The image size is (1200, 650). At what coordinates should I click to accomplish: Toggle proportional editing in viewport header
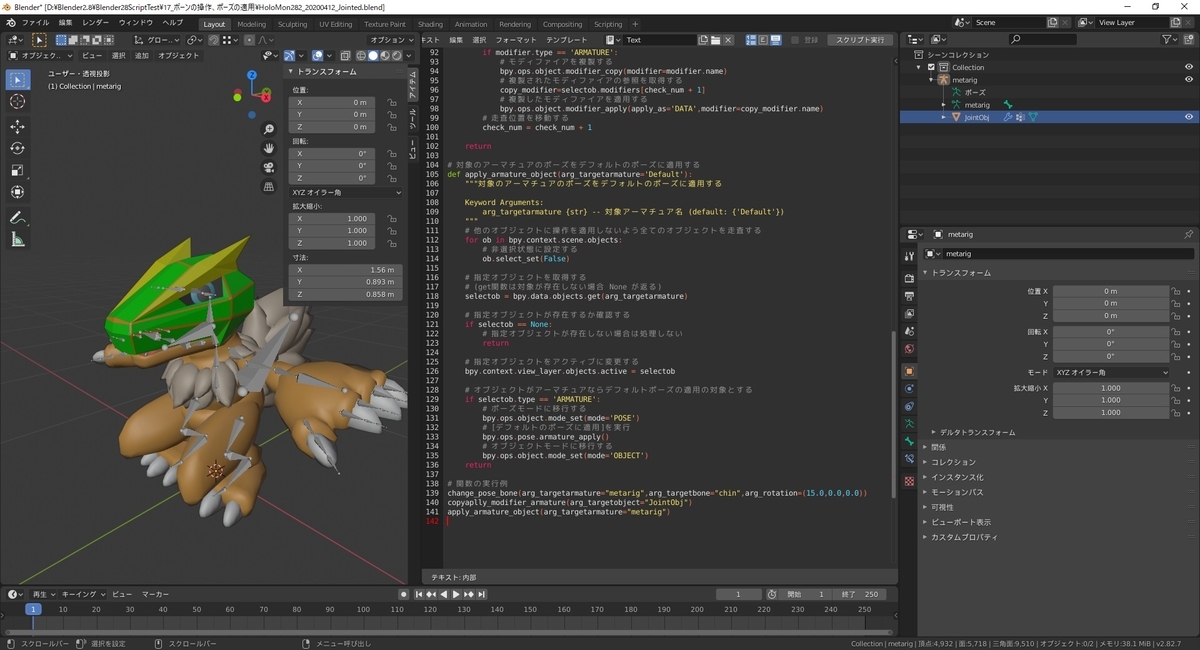pos(249,40)
